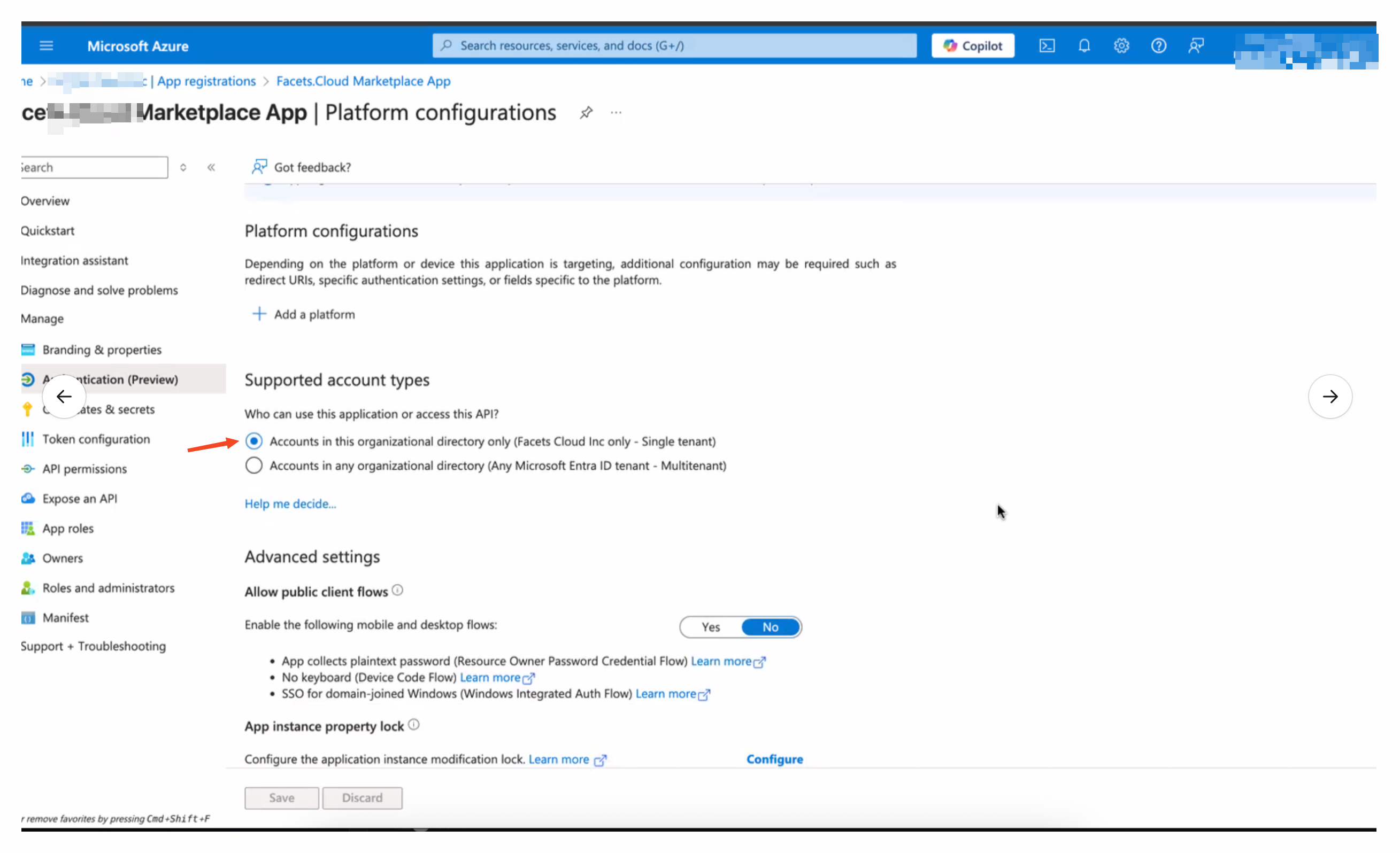Open Owners page
The image size is (1400, 853).
(x=63, y=559)
